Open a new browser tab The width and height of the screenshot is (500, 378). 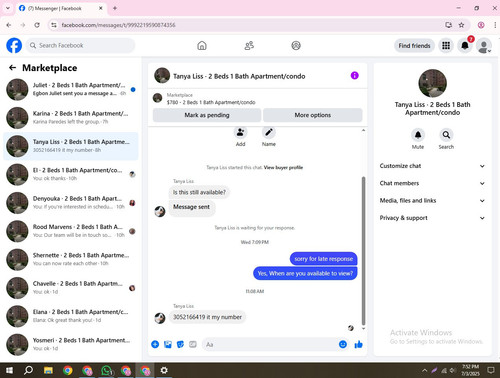point(115,8)
